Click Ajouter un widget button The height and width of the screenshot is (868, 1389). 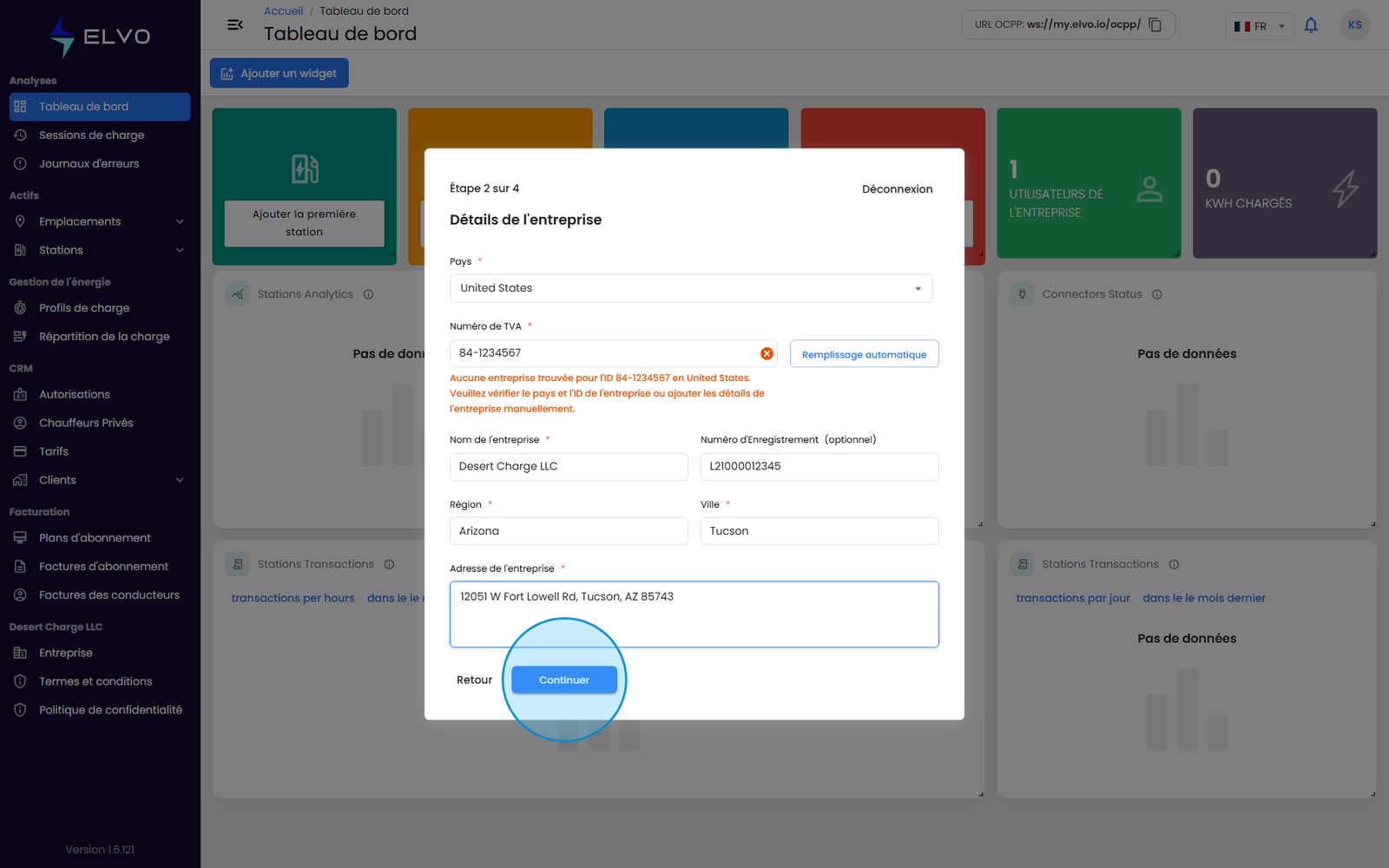(279, 73)
